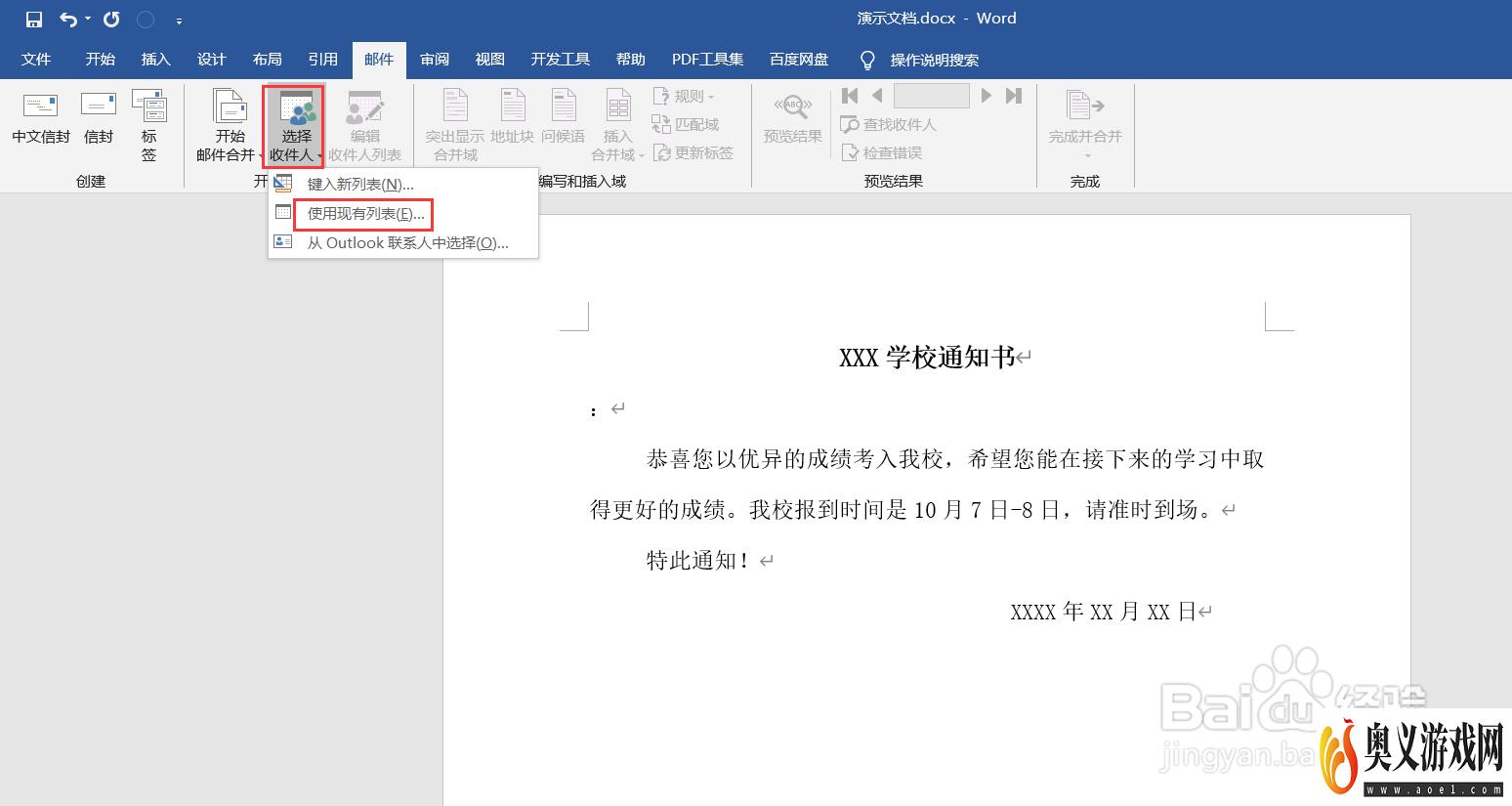Open the 规则 dropdown
1512x806 pixels.
point(685,97)
